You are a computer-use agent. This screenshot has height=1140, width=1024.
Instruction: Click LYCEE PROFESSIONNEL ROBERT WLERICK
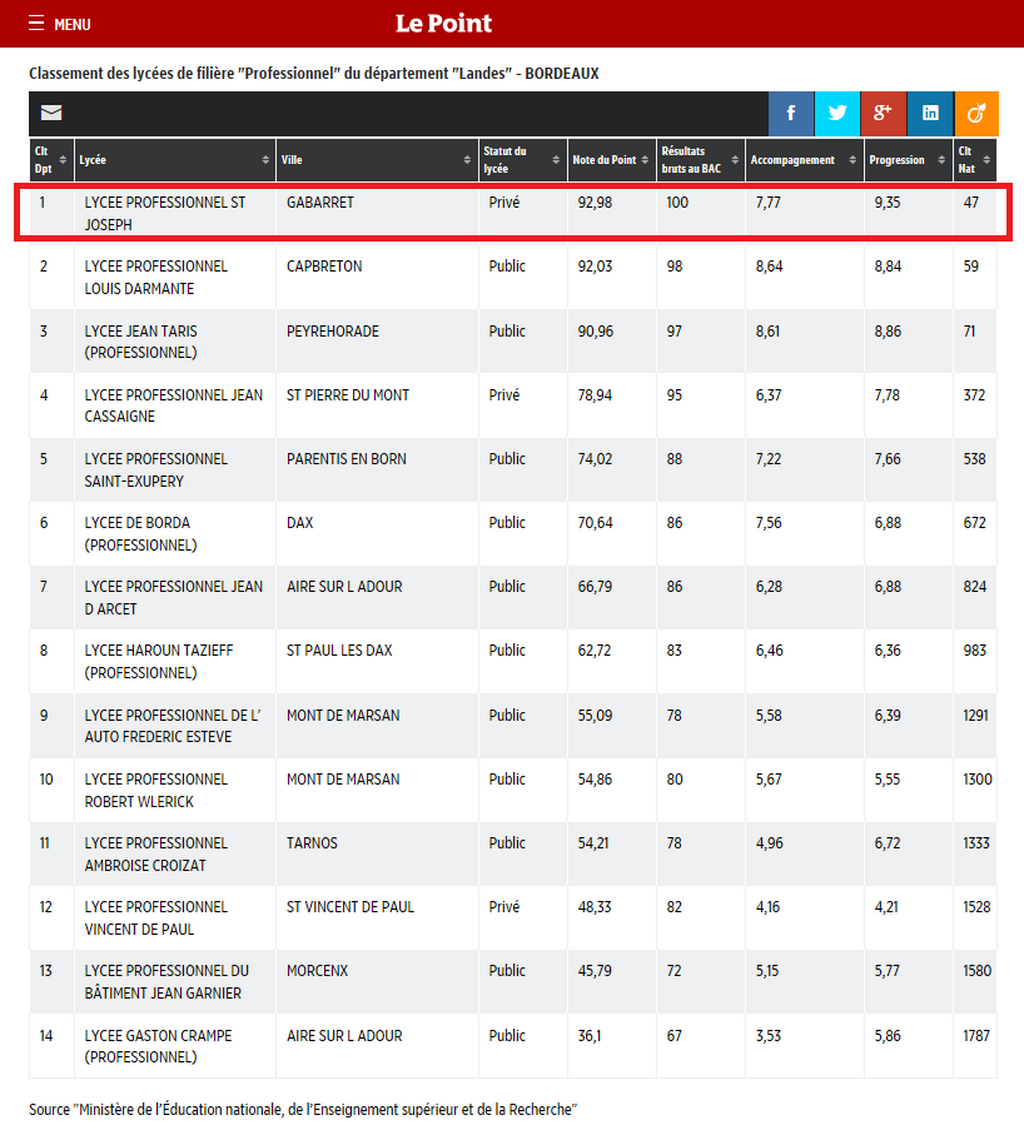tap(156, 790)
